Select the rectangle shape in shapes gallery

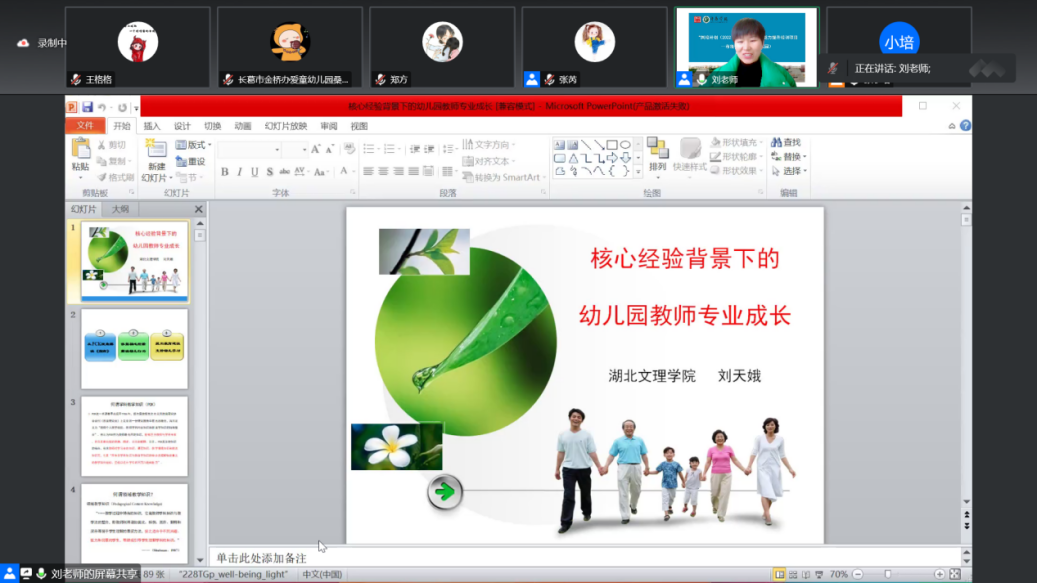click(611, 145)
